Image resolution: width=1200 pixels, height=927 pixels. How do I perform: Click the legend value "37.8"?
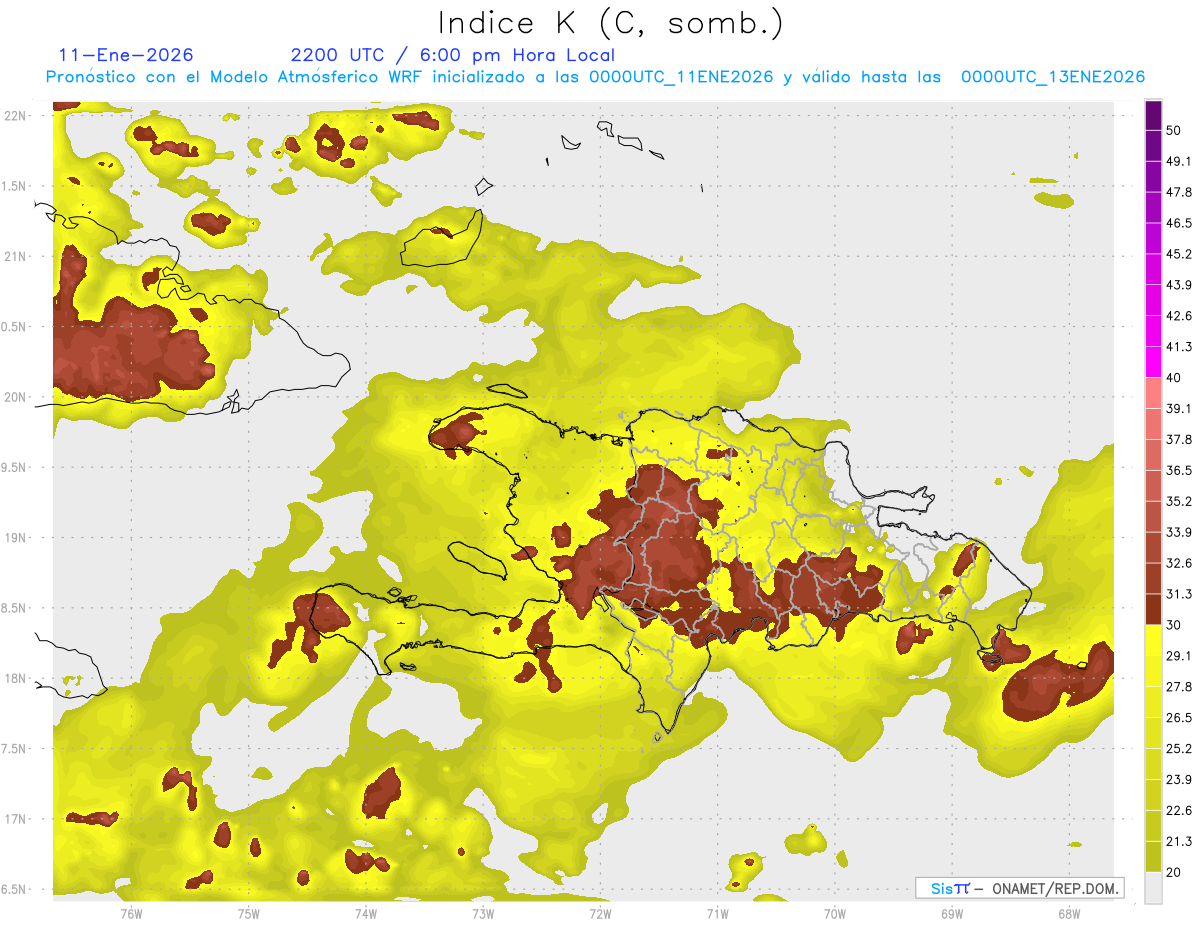(1179, 439)
